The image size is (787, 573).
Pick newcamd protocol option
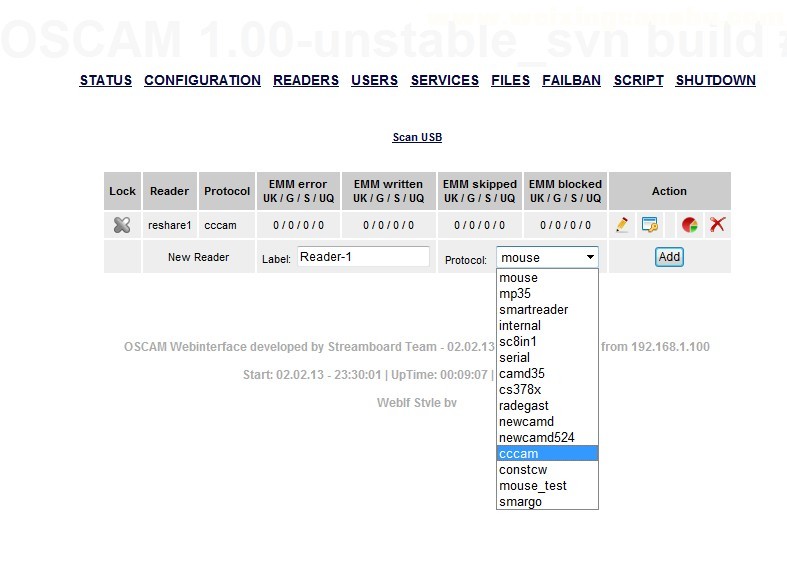click(x=547, y=422)
